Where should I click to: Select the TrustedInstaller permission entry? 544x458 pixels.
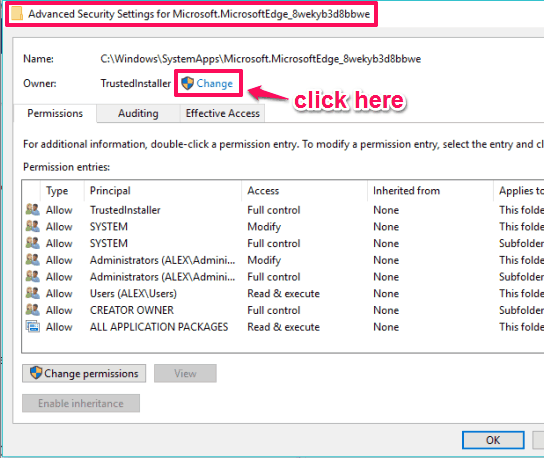(283, 210)
